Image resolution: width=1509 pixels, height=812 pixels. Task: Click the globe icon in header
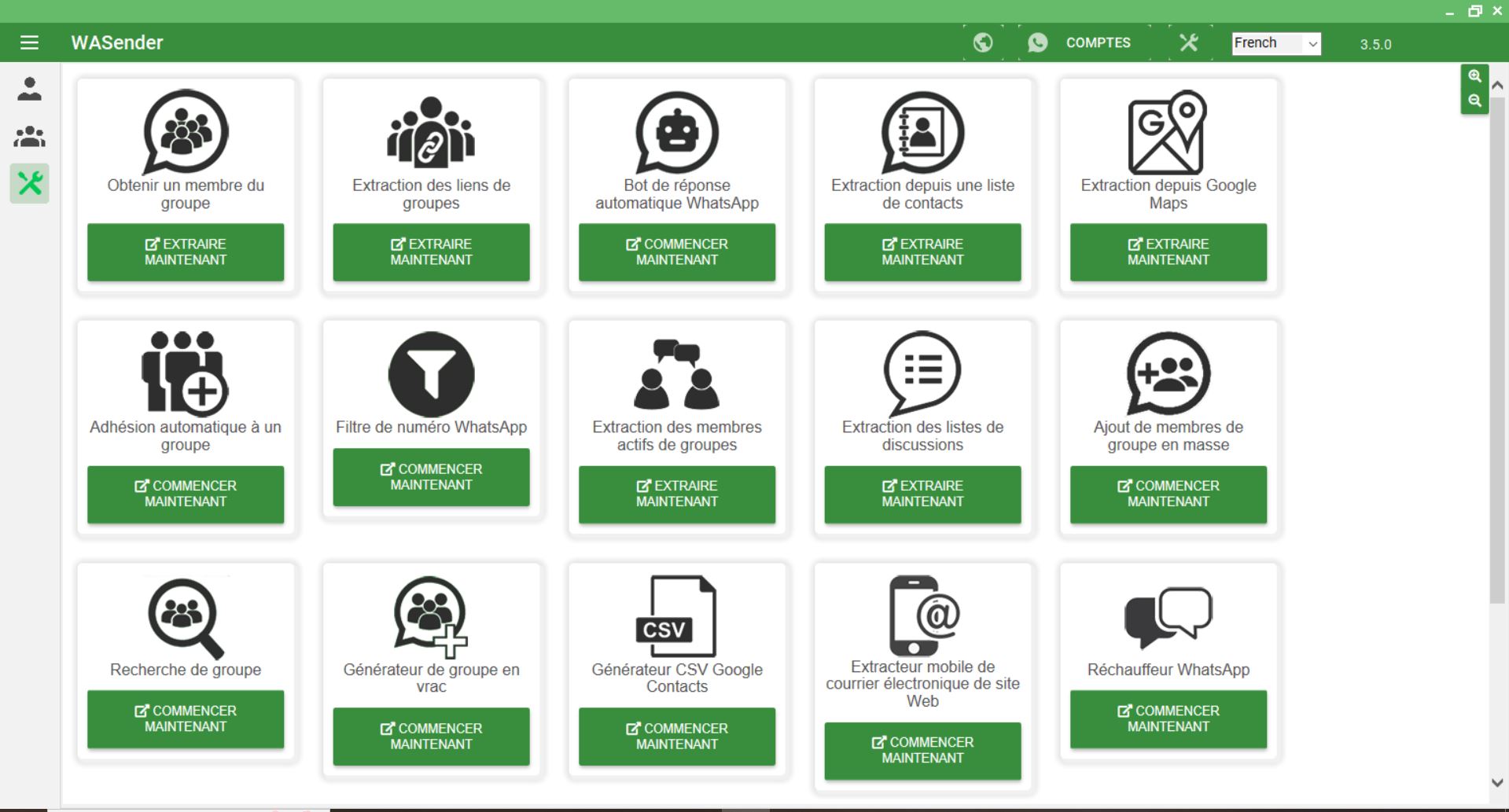pos(983,42)
